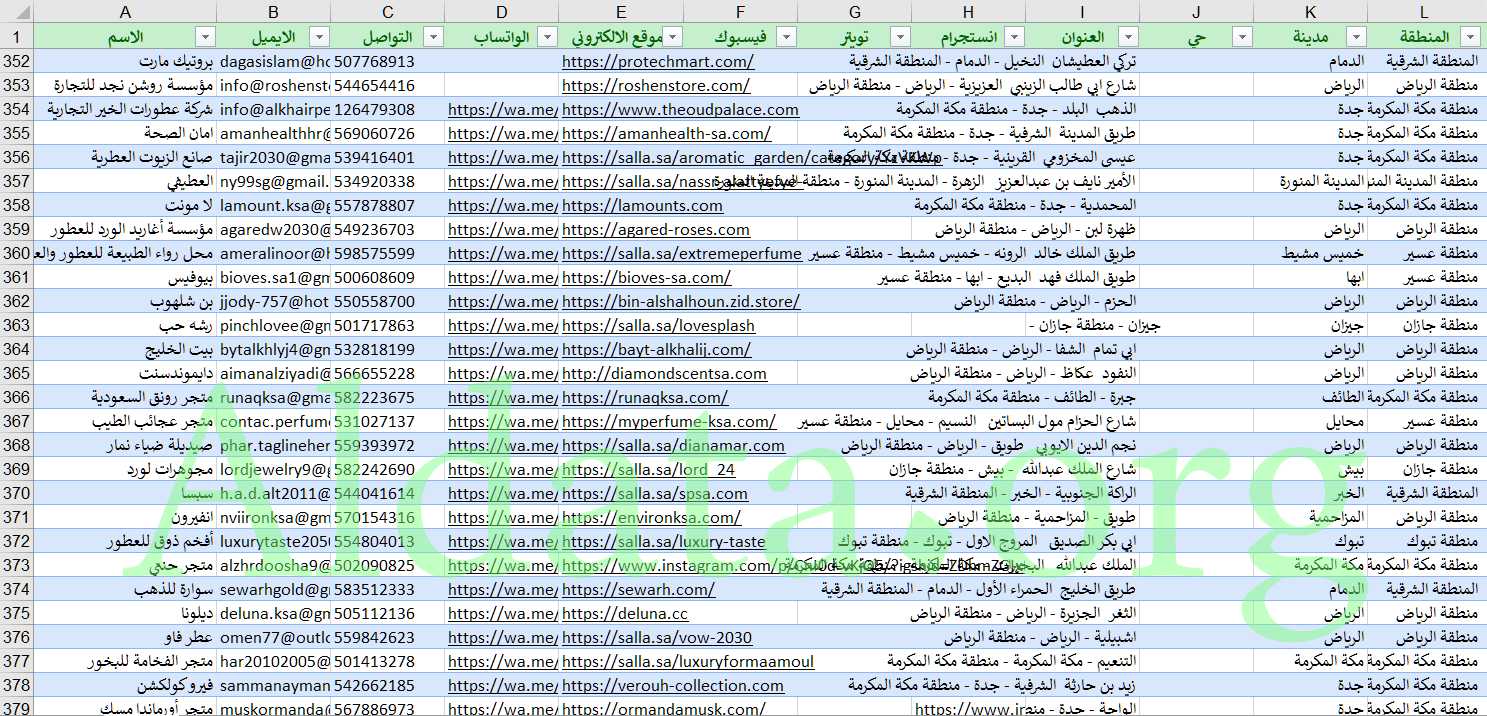This screenshot has width=1487, height=716.
Task: Select the name cell دايموندسنت
Action: click(125, 373)
